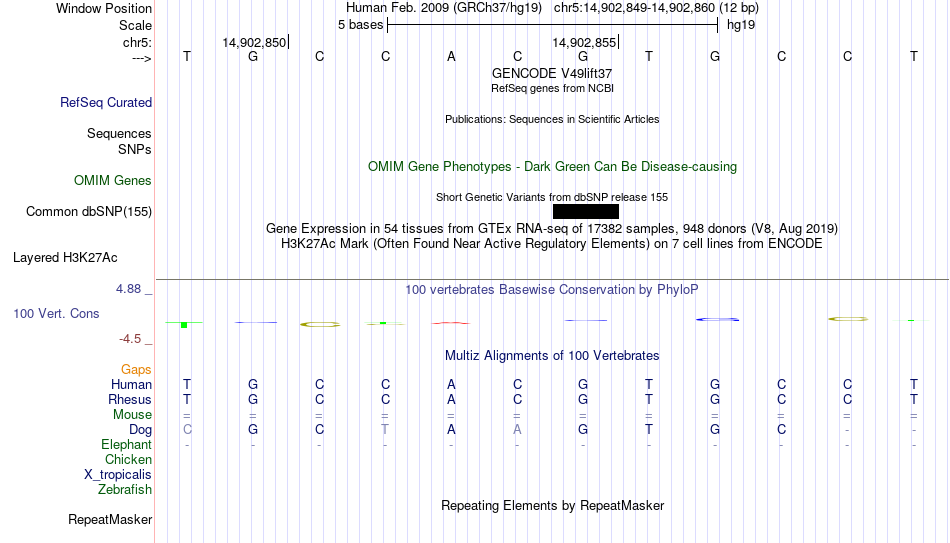Click the 4.88 PhyloP upper value
This screenshot has height=543, width=950.
[128, 289]
